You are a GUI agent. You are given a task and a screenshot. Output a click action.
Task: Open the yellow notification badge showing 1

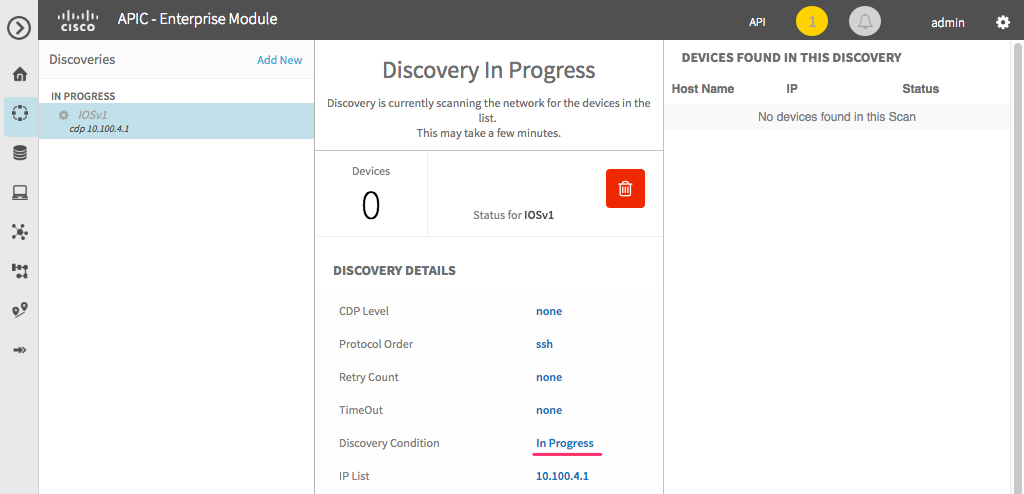tap(812, 22)
